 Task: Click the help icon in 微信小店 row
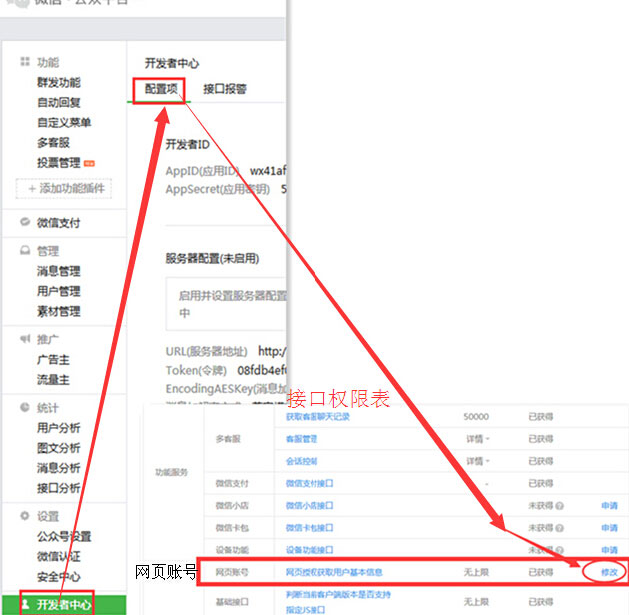pyautogui.click(x=559, y=506)
